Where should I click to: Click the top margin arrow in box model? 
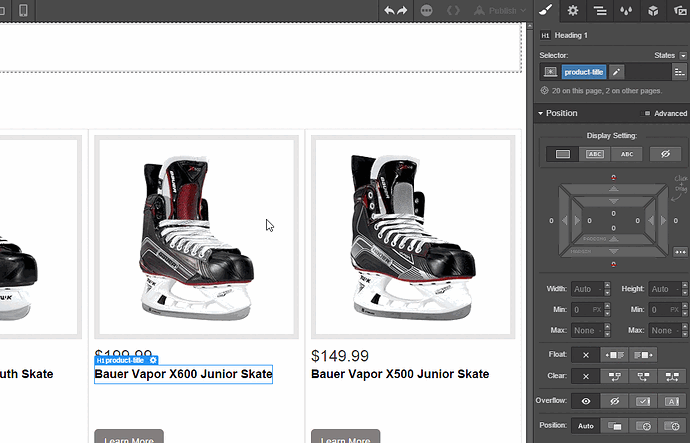coord(613,189)
